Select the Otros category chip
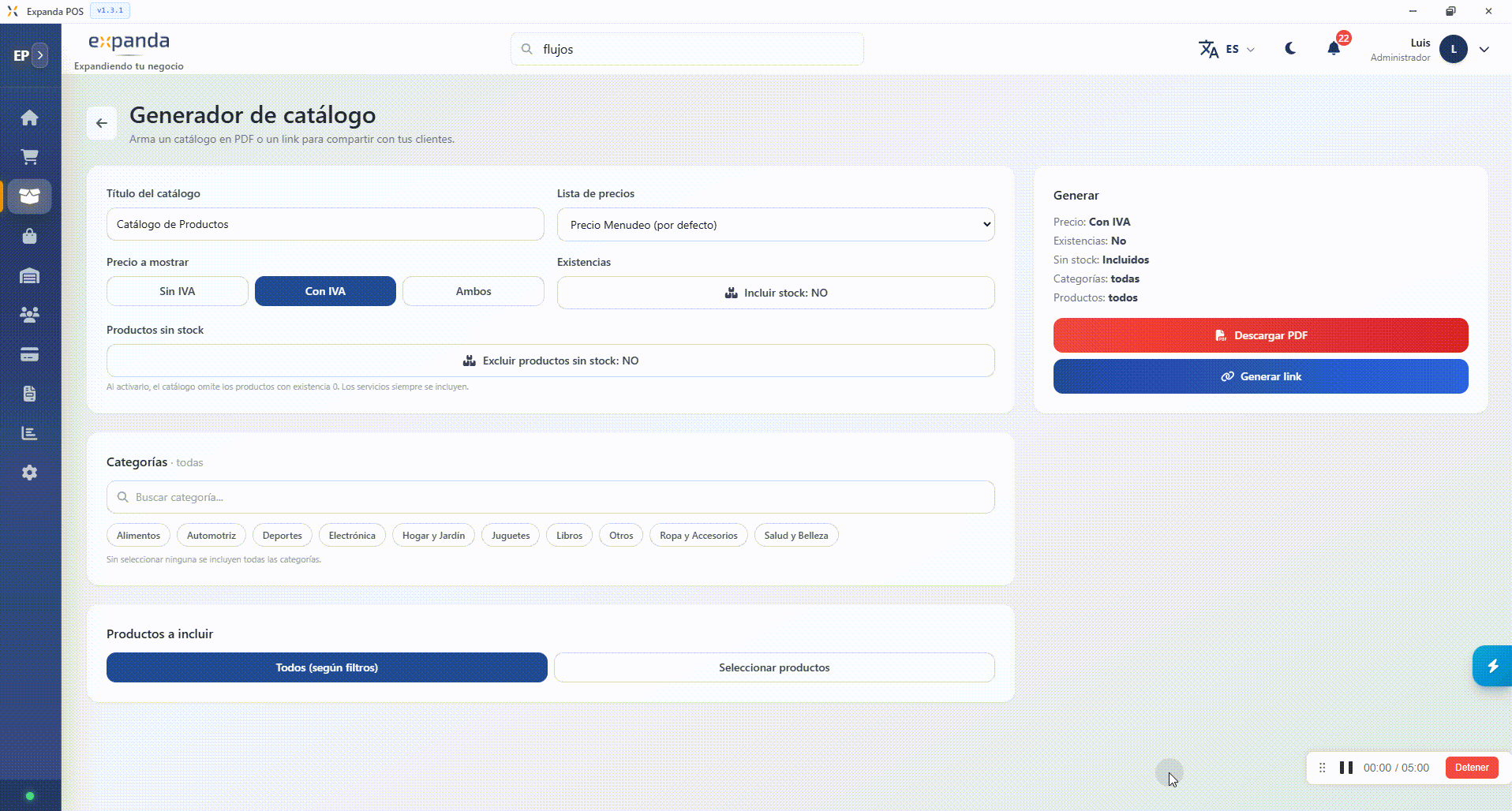1512x811 pixels. pyautogui.click(x=621, y=536)
